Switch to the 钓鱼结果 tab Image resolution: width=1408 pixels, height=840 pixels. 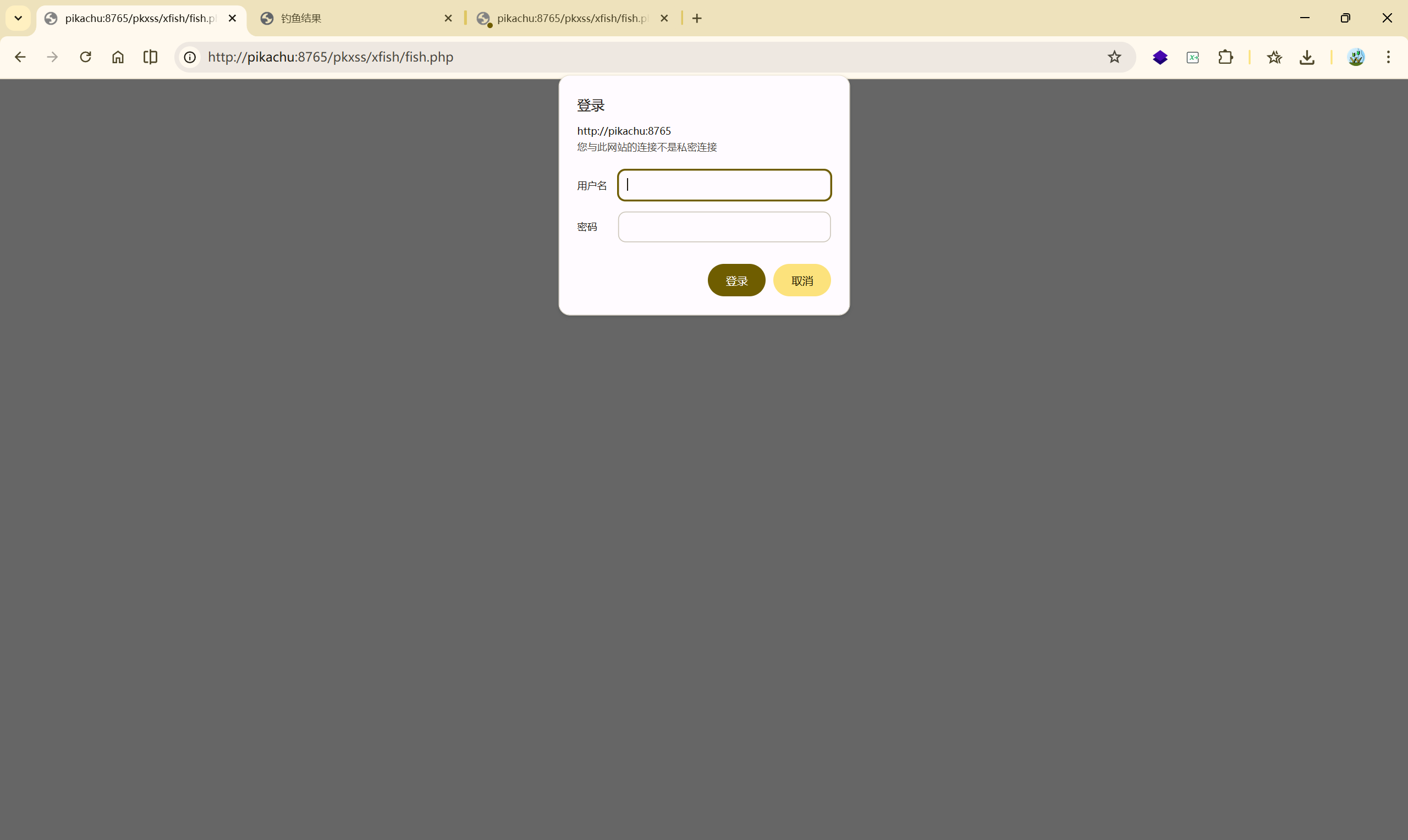(x=351, y=18)
